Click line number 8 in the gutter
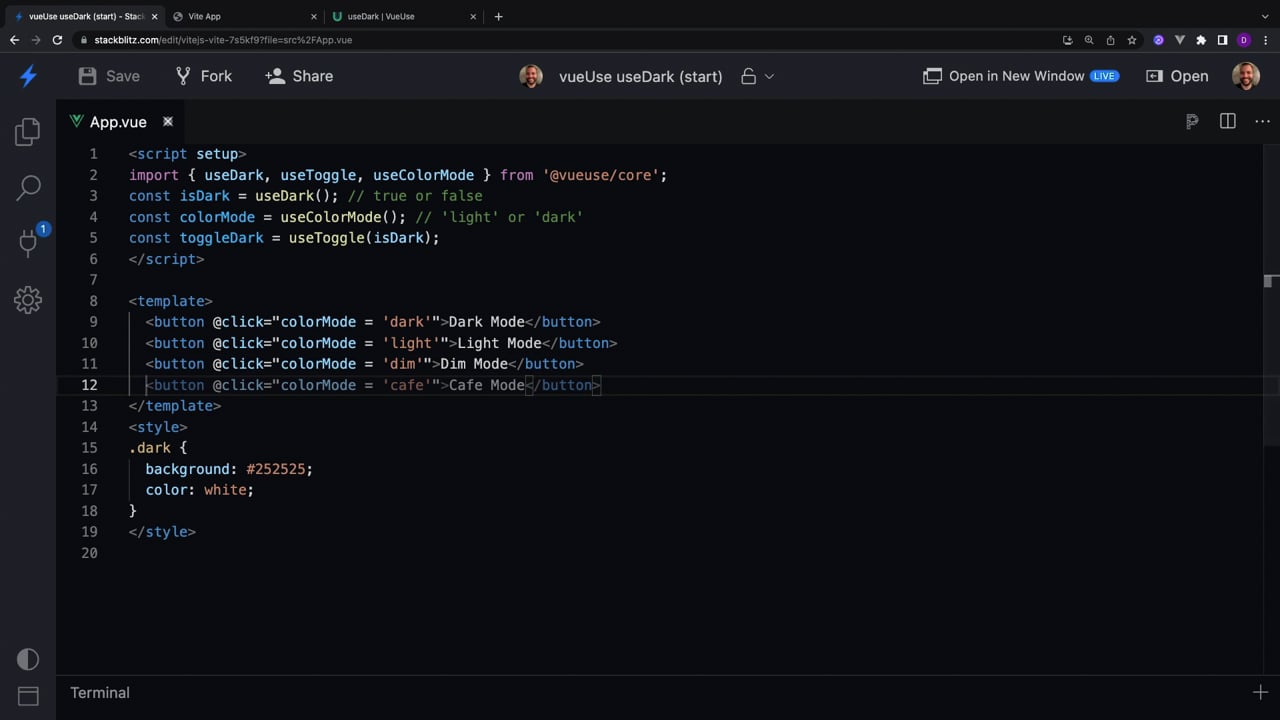Screen dimensions: 1280x720 coord(93,301)
